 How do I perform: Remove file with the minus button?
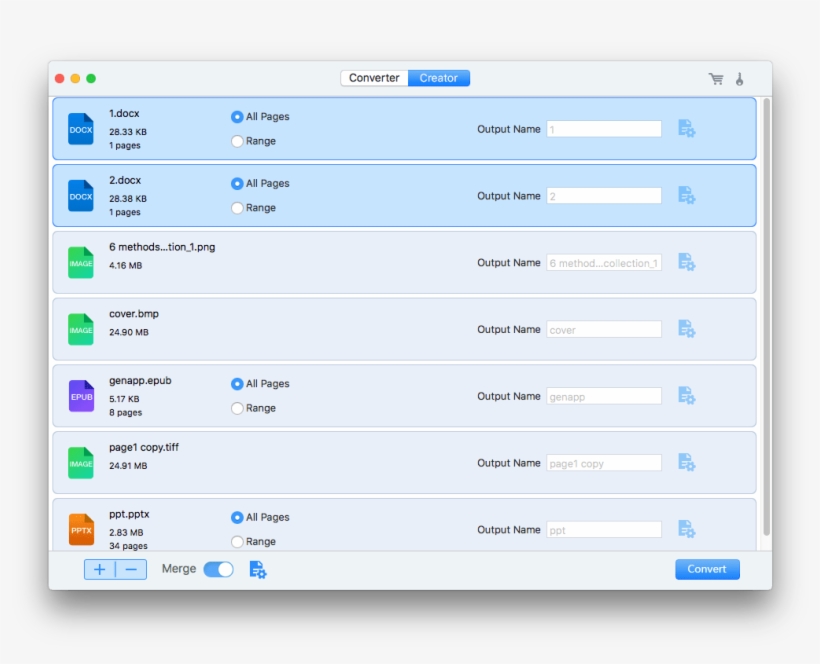[x=131, y=569]
